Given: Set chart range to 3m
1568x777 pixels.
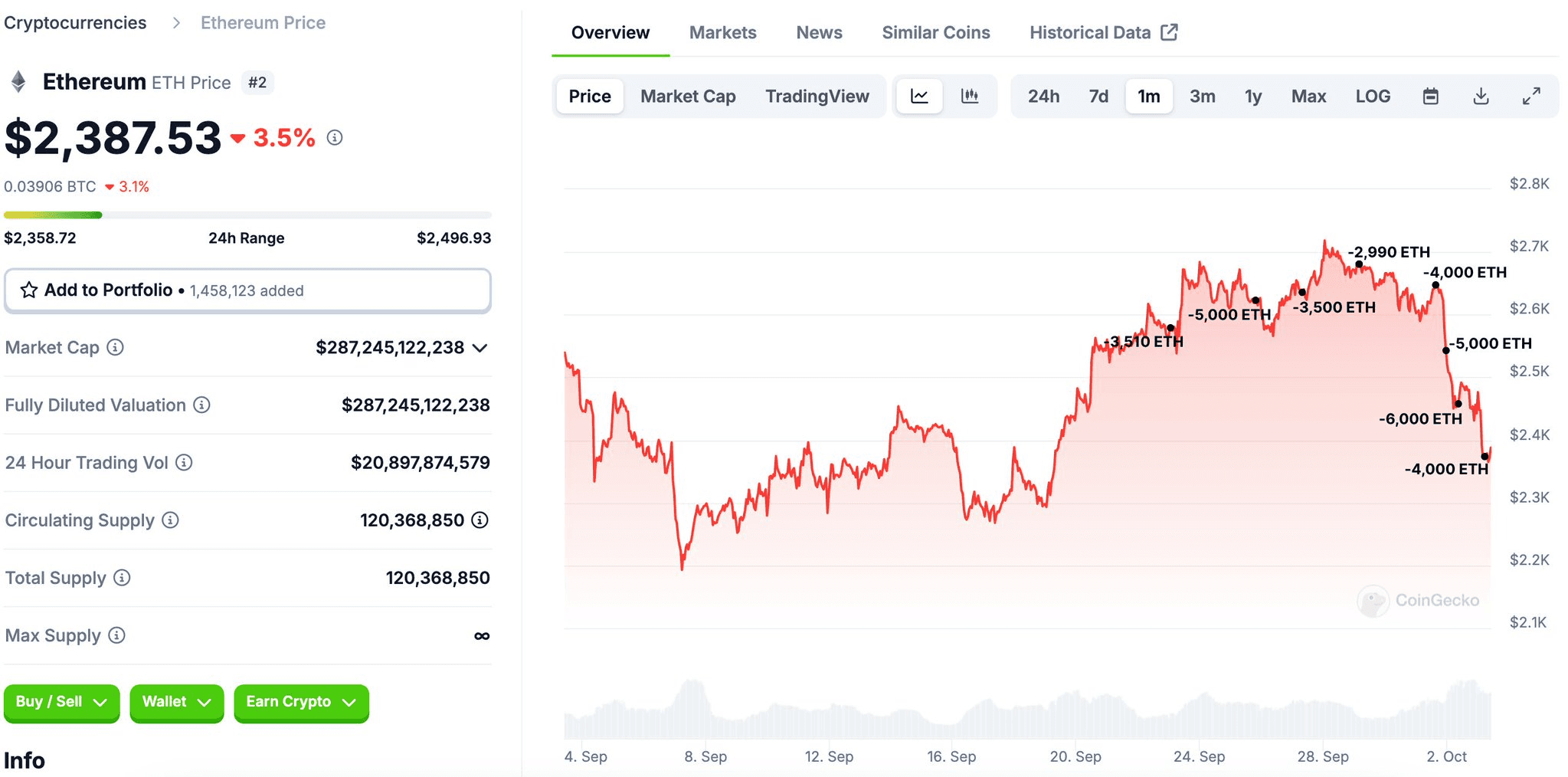Looking at the screenshot, I should click(1203, 96).
